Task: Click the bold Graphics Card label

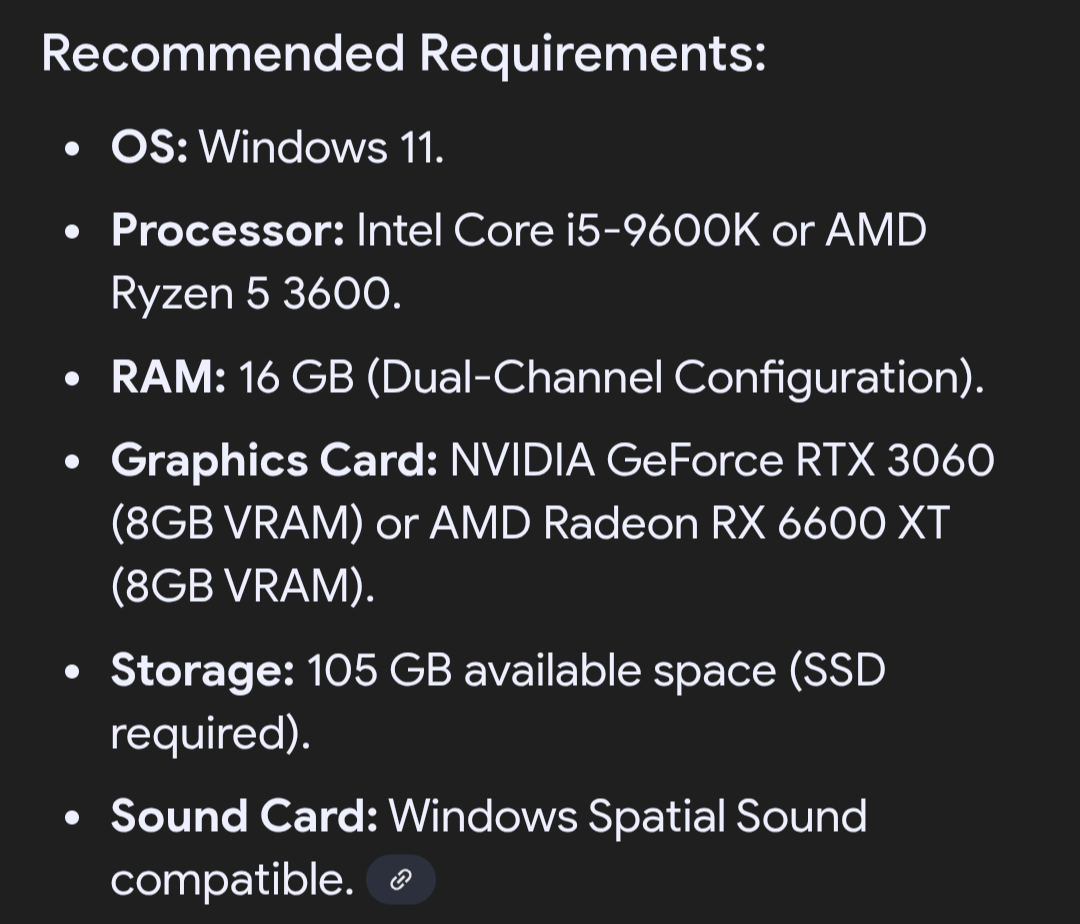Action: 274,461
